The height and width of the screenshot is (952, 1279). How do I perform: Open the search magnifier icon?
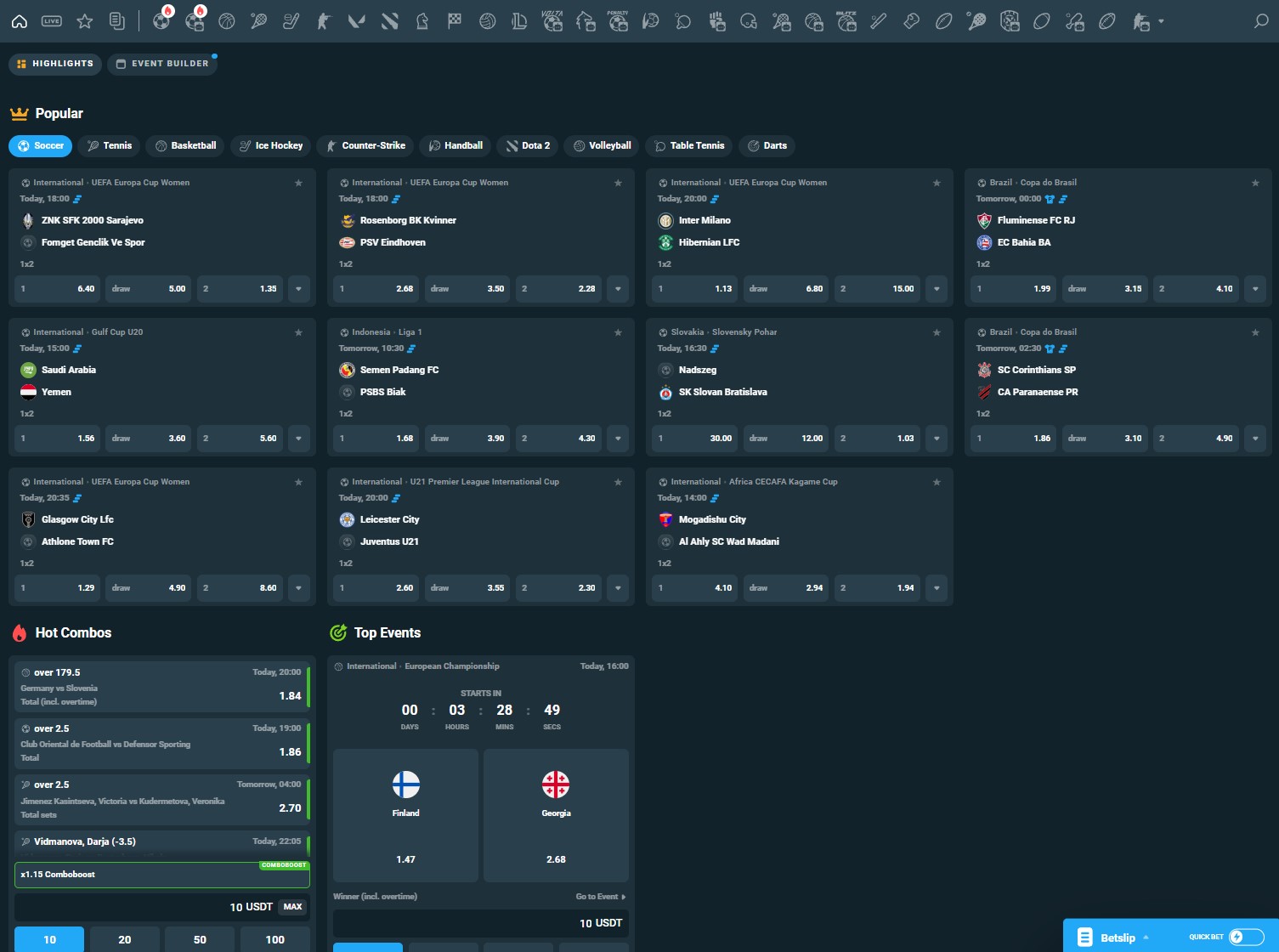point(1261,21)
